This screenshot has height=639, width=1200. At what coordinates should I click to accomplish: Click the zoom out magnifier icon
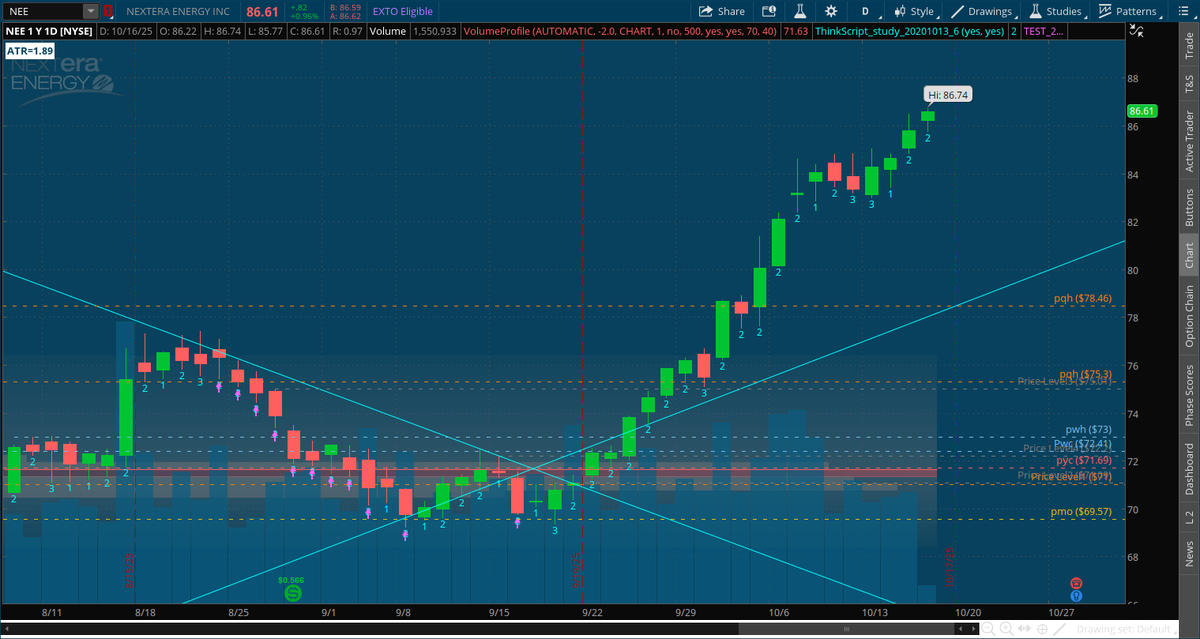point(988,629)
